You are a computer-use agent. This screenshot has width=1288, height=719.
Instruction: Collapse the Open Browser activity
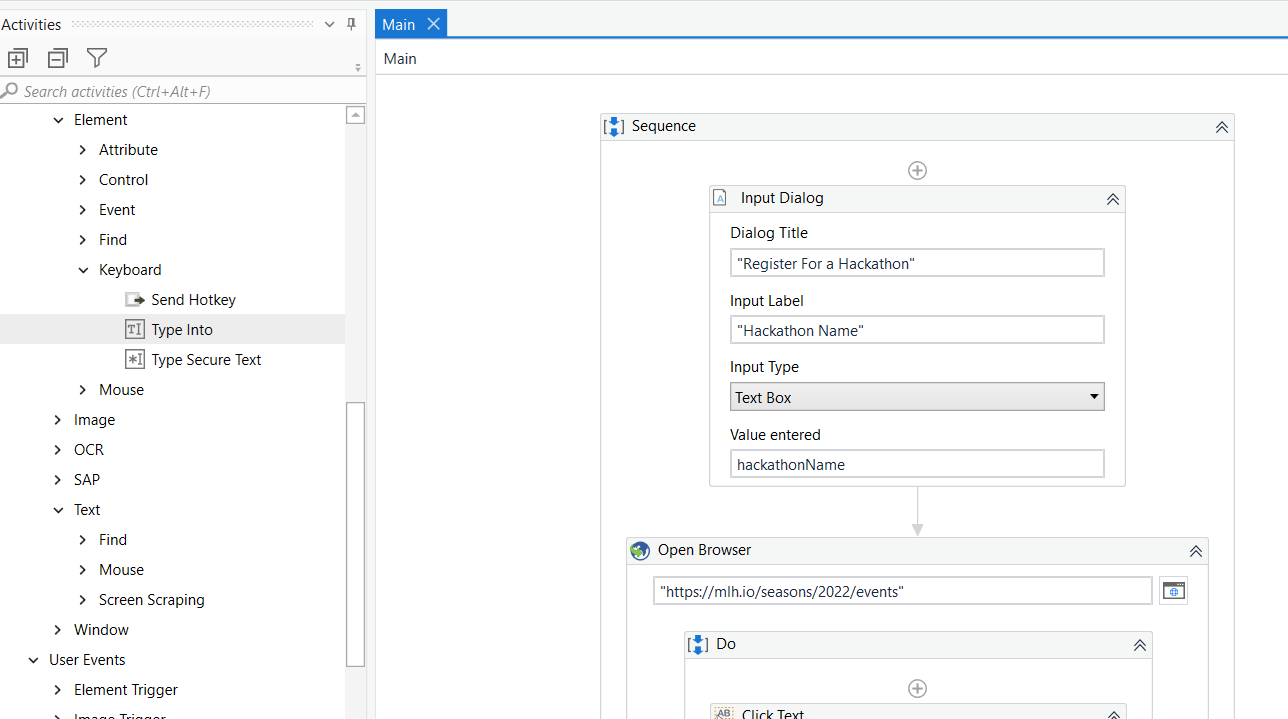(1195, 551)
